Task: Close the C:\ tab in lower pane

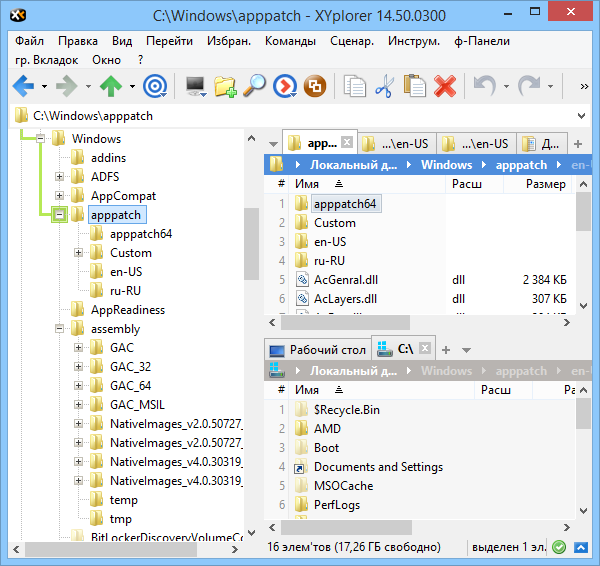Action: coord(427,349)
